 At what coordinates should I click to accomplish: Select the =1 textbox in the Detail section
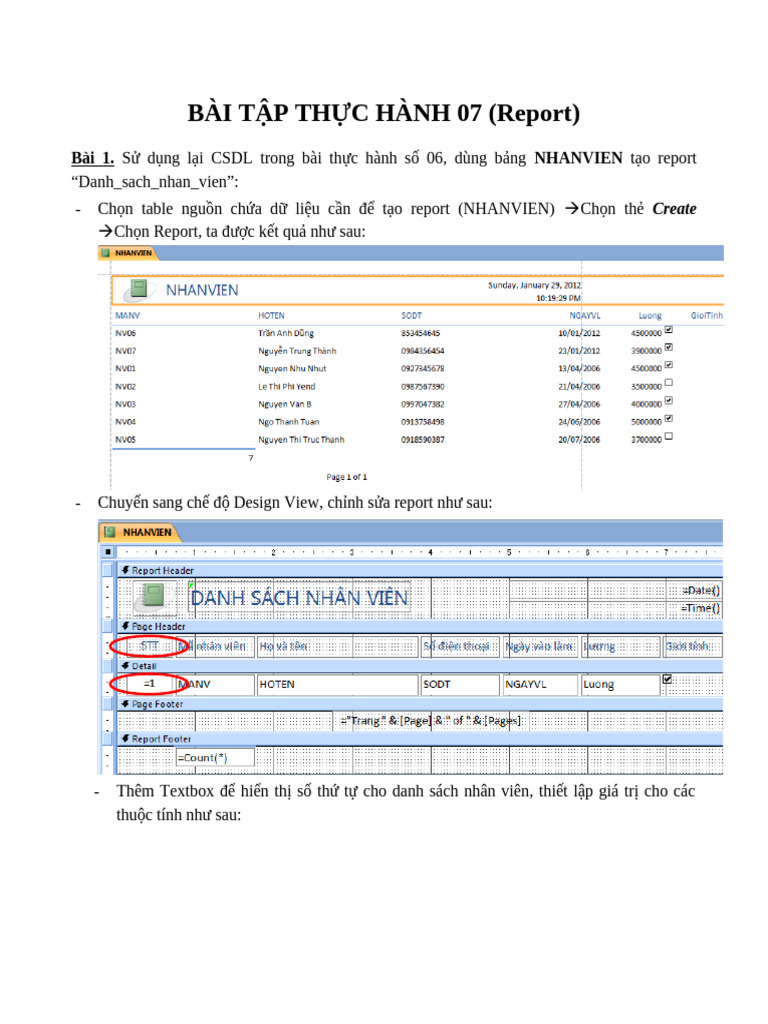click(x=150, y=684)
